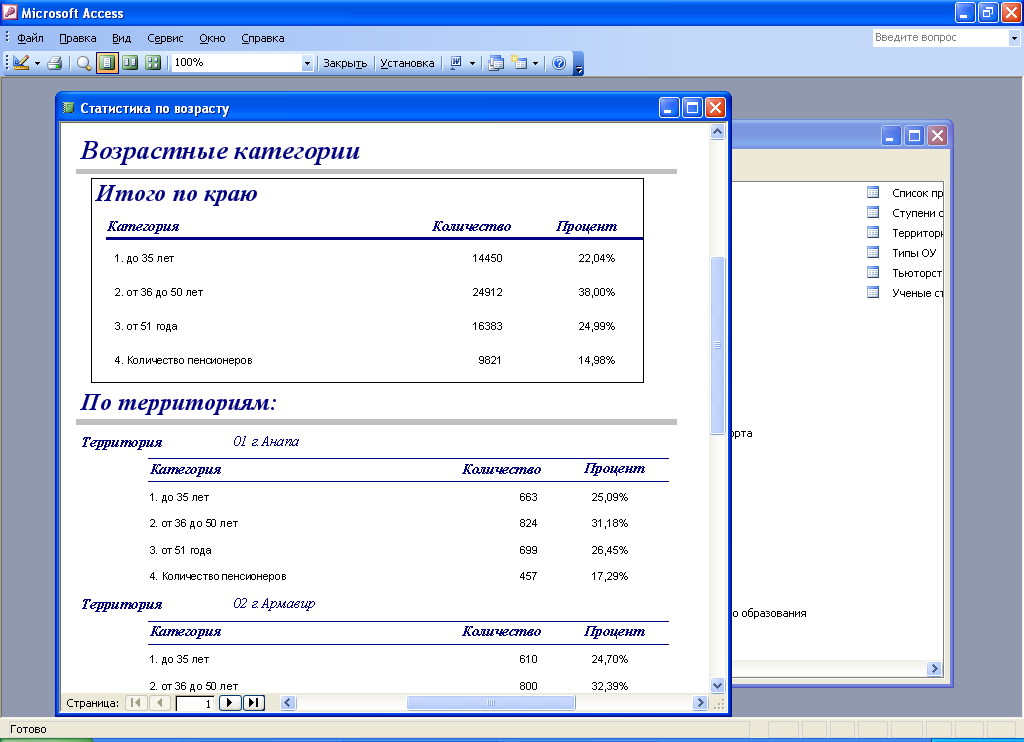Toggle the Two Pages view button
Screen dimensions: 1024x742
click(131, 63)
